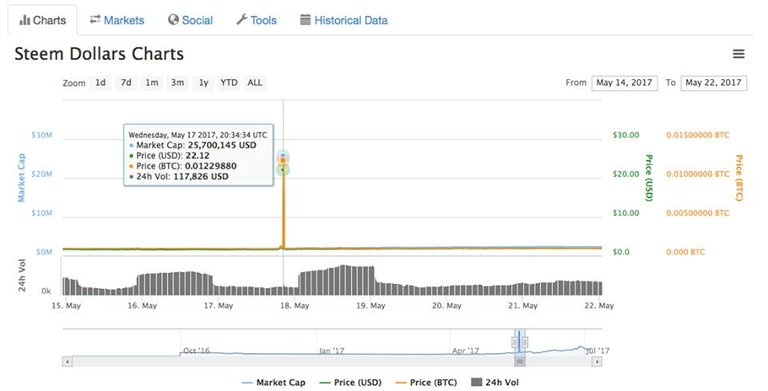
Task: Click the navigator scroll-right arrow
Action: [x=597, y=362]
